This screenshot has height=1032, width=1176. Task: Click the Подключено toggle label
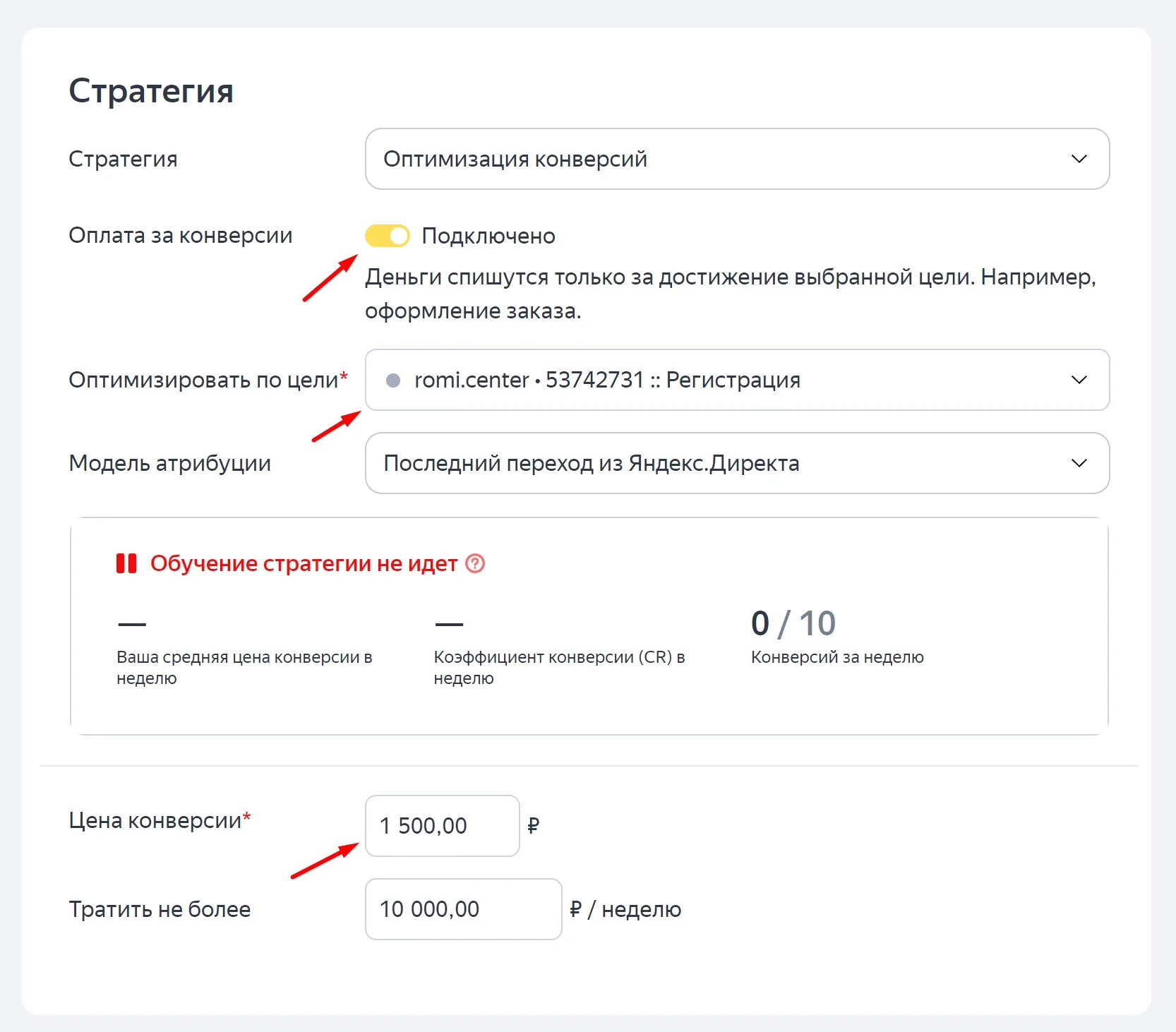(x=488, y=236)
